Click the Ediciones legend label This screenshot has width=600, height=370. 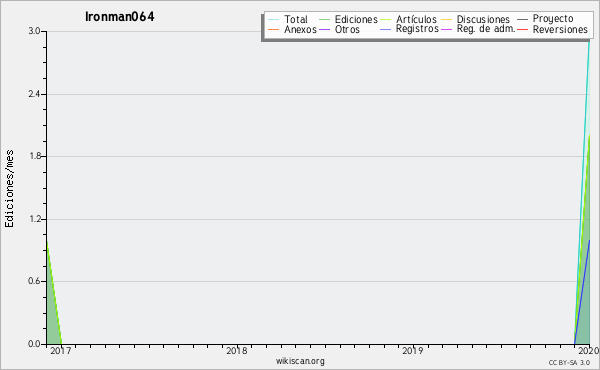coord(356,19)
